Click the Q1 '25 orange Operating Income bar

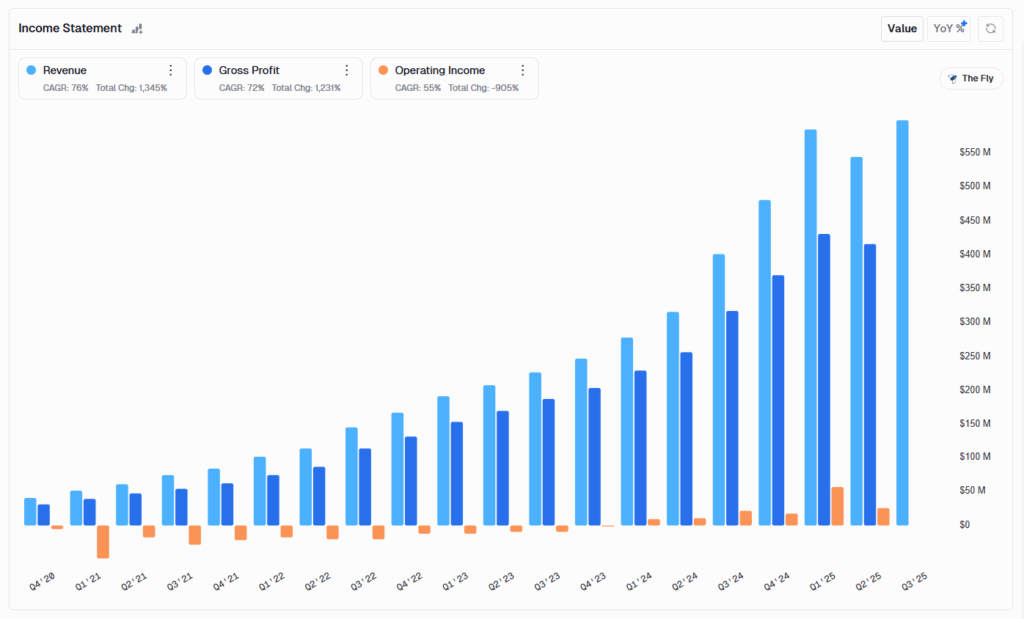(837, 506)
